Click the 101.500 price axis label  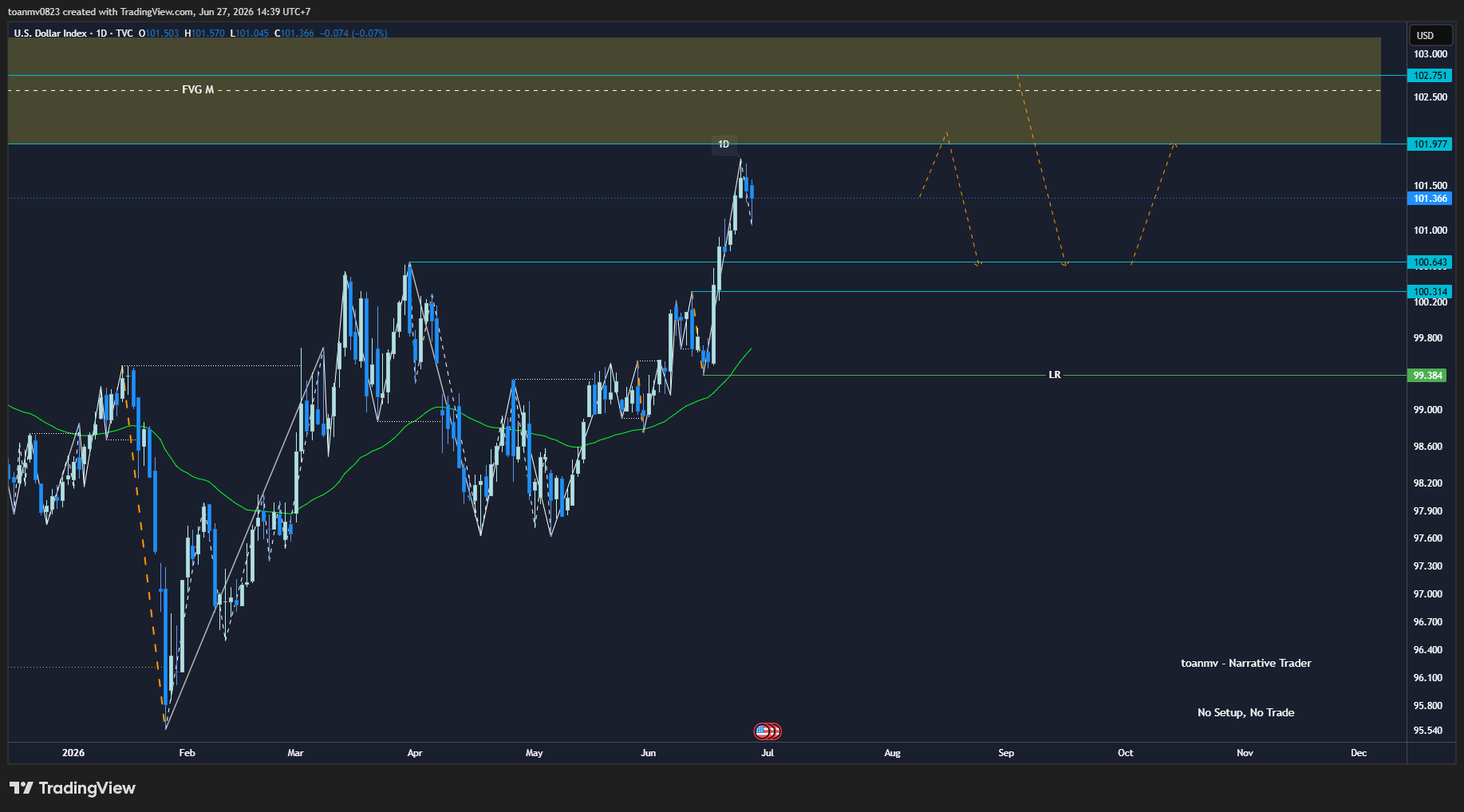pyautogui.click(x=1430, y=186)
